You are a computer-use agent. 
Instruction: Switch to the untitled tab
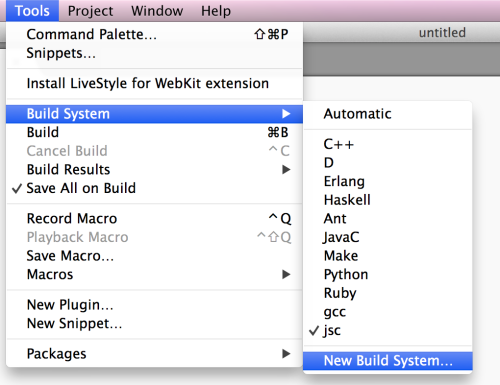coord(442,33)
